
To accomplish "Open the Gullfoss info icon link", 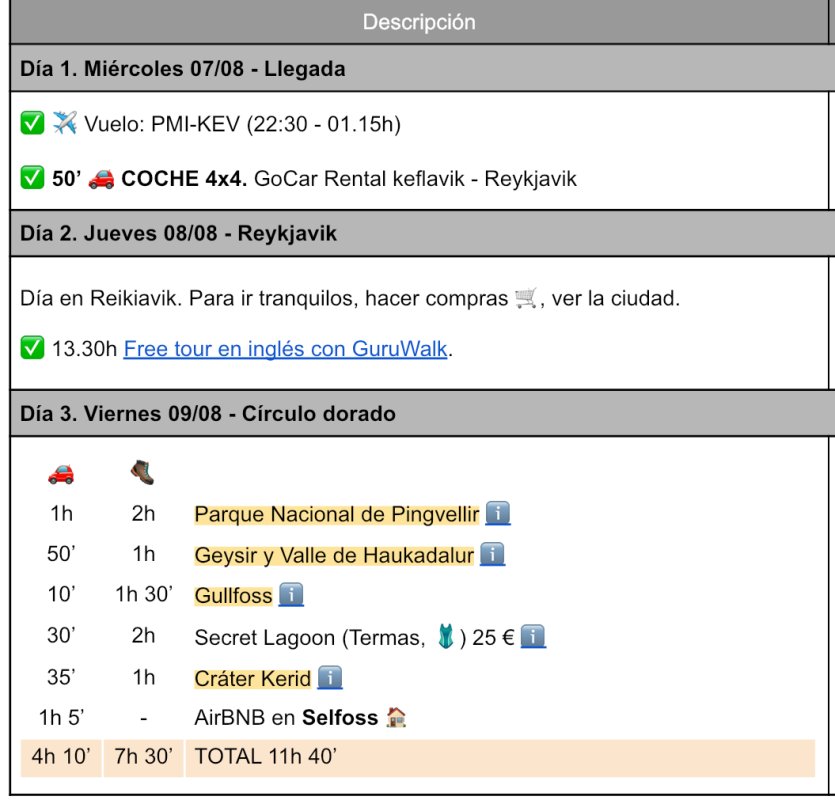I will (291, 596).
